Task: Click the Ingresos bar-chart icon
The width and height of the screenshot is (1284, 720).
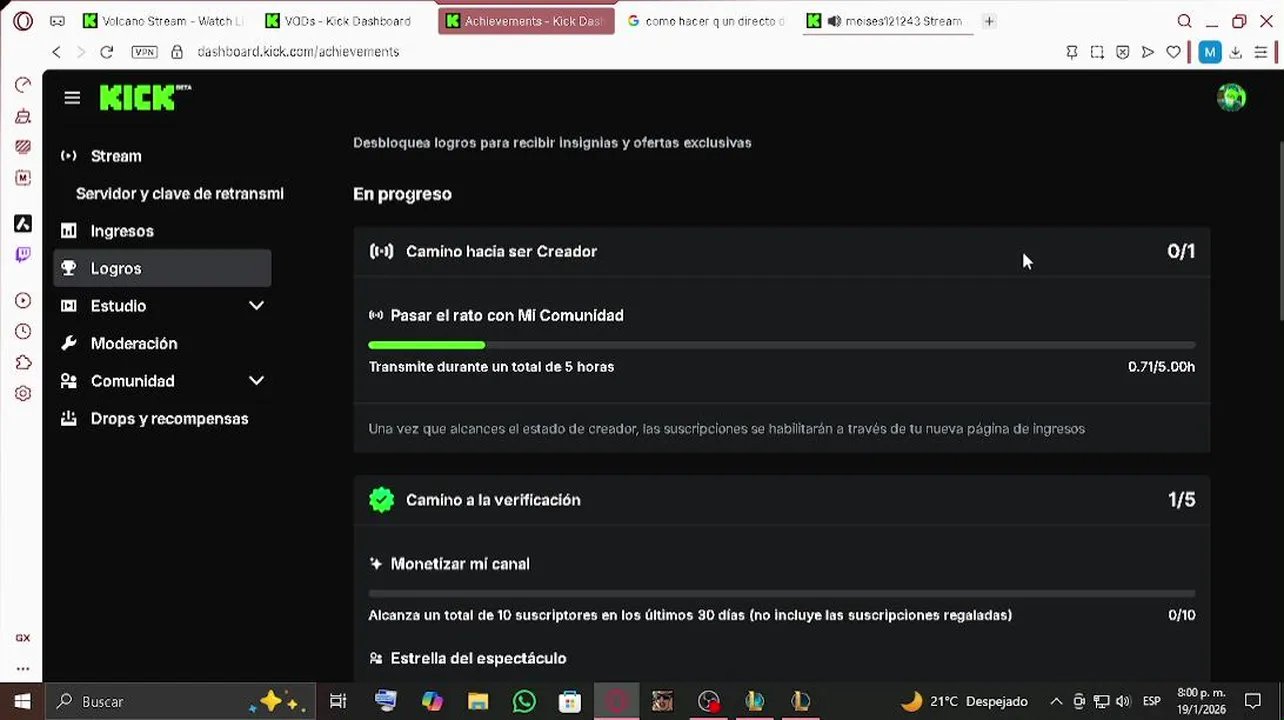Action: click(68, 231)
